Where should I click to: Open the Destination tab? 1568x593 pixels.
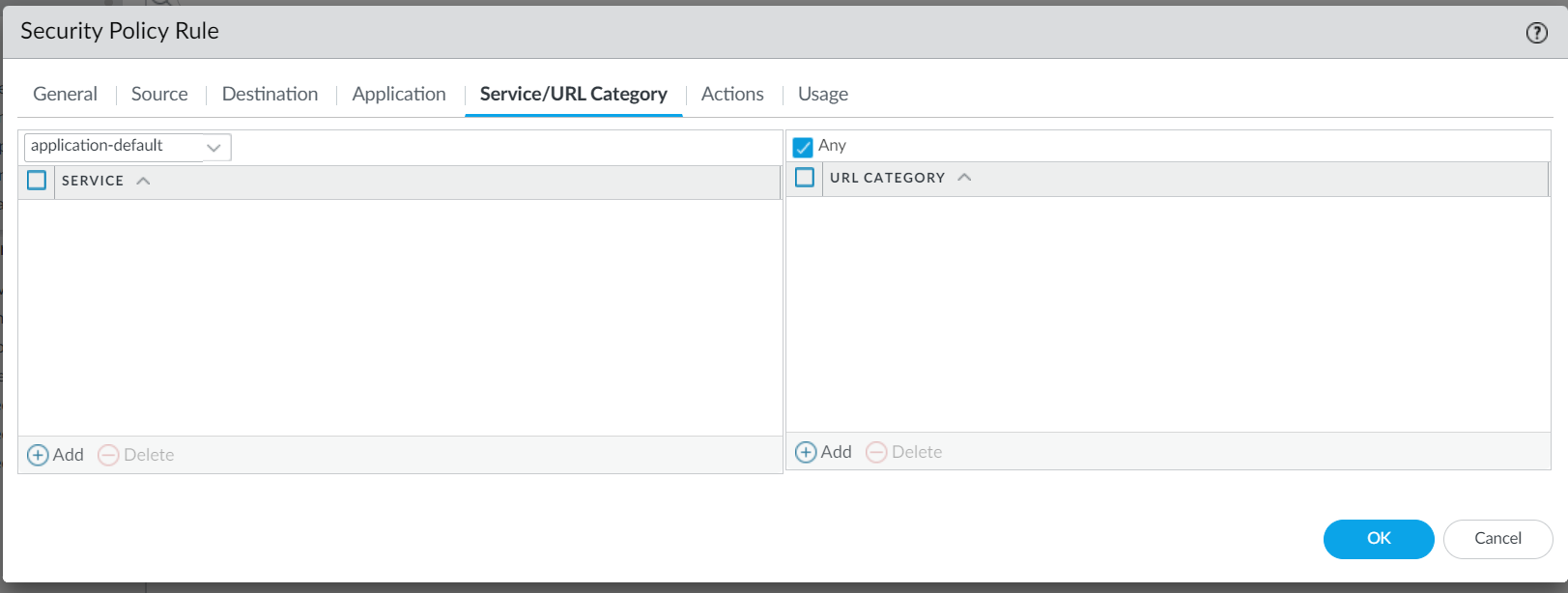click(x=270, y=94)
